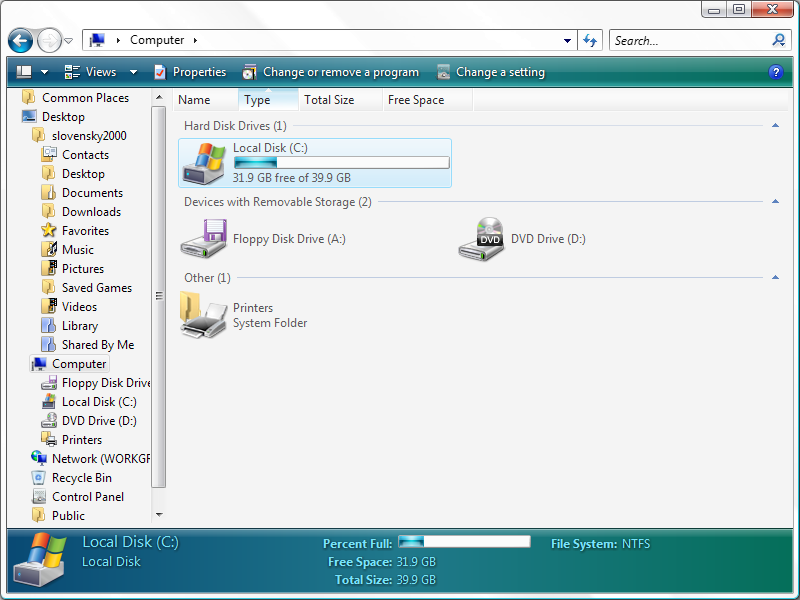Click Change or remove a program
Viewport: 800px width, 600px height.
[x=331, y=72]
